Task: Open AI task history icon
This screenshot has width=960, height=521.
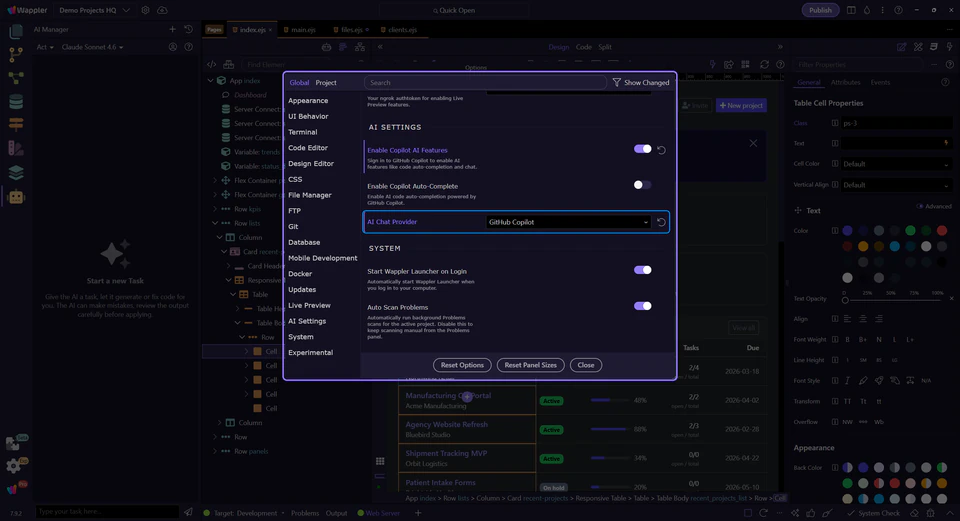Action: (189, 29)
